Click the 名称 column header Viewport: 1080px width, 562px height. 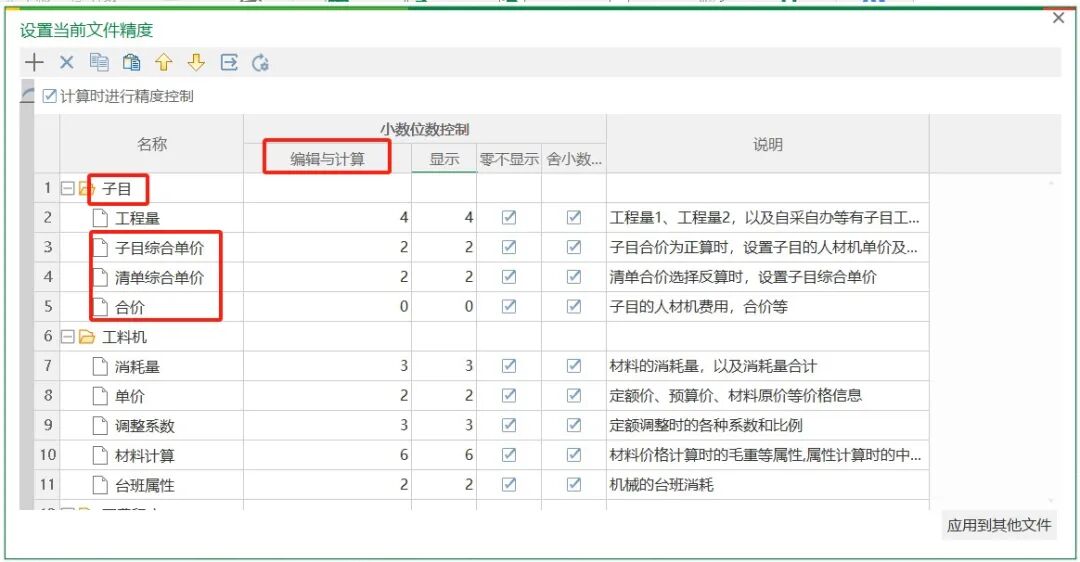(x=152, y=144)
